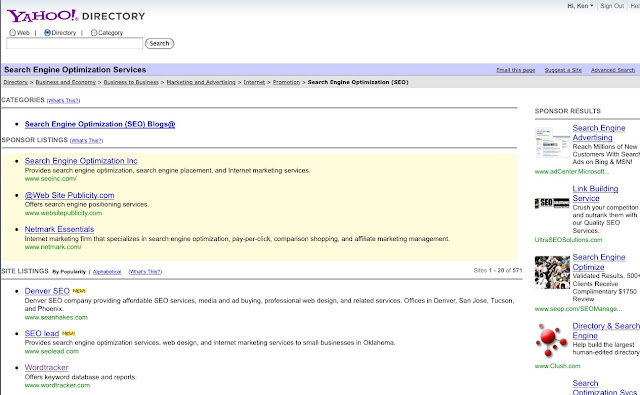Click By Popularity sort label
This screenshot has width=640, height=395.
coord(69,272)
